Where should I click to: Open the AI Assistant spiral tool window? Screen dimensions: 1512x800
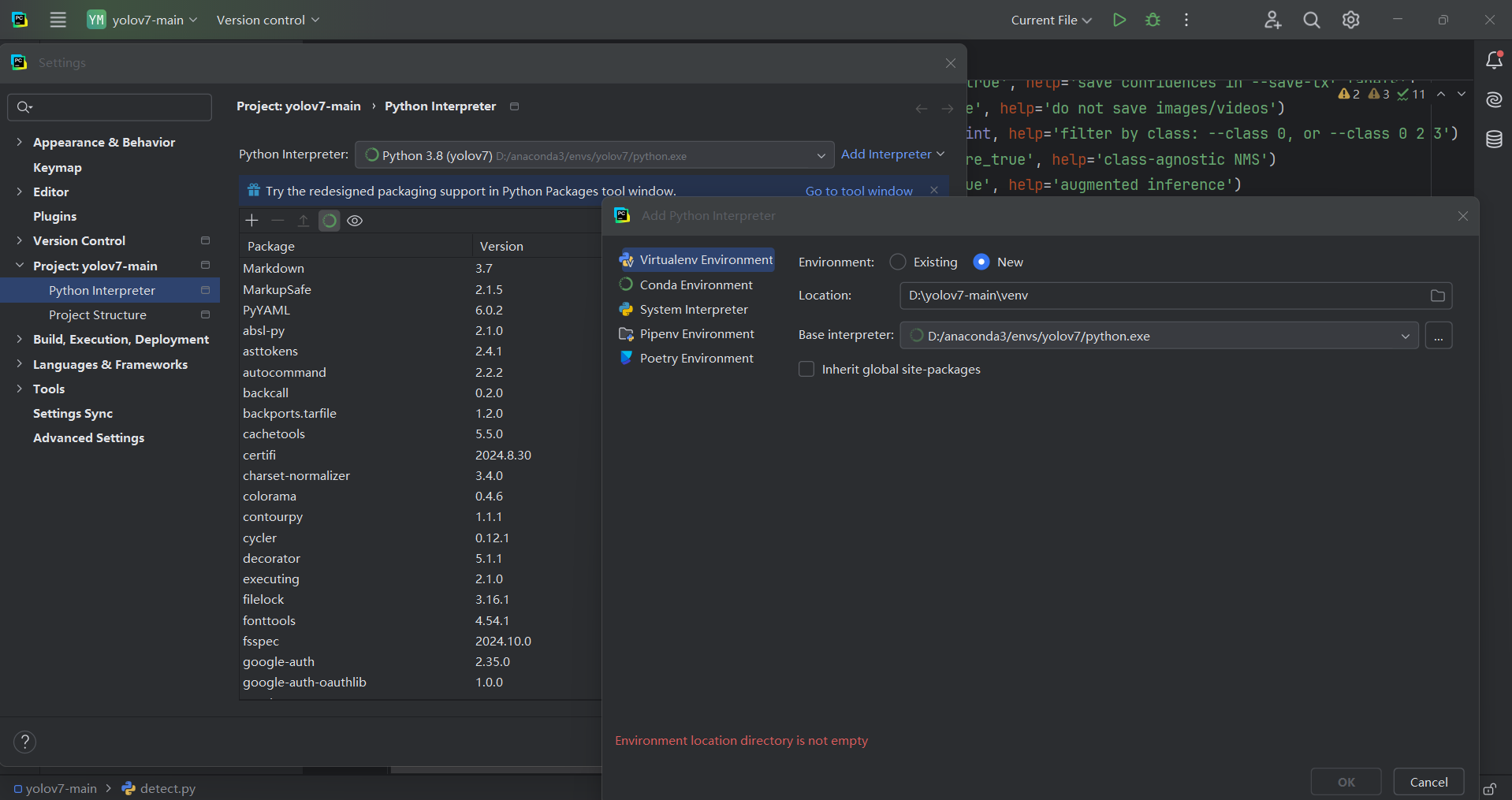click(1494, 99)
